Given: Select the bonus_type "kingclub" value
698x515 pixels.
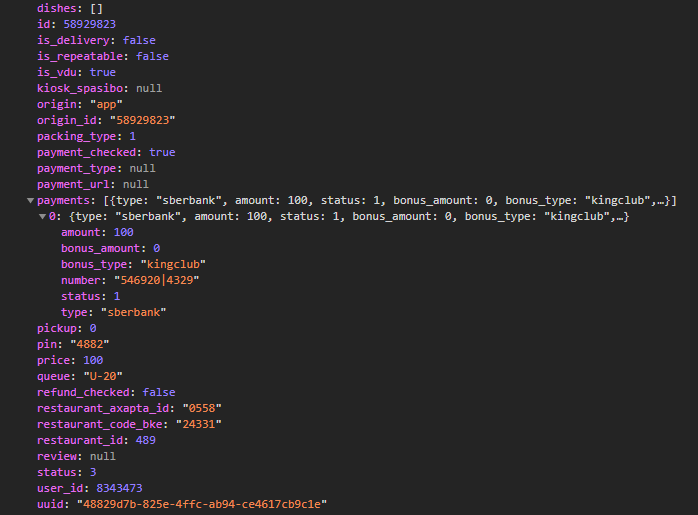Looking at the screenshot, I should [170, 264].
